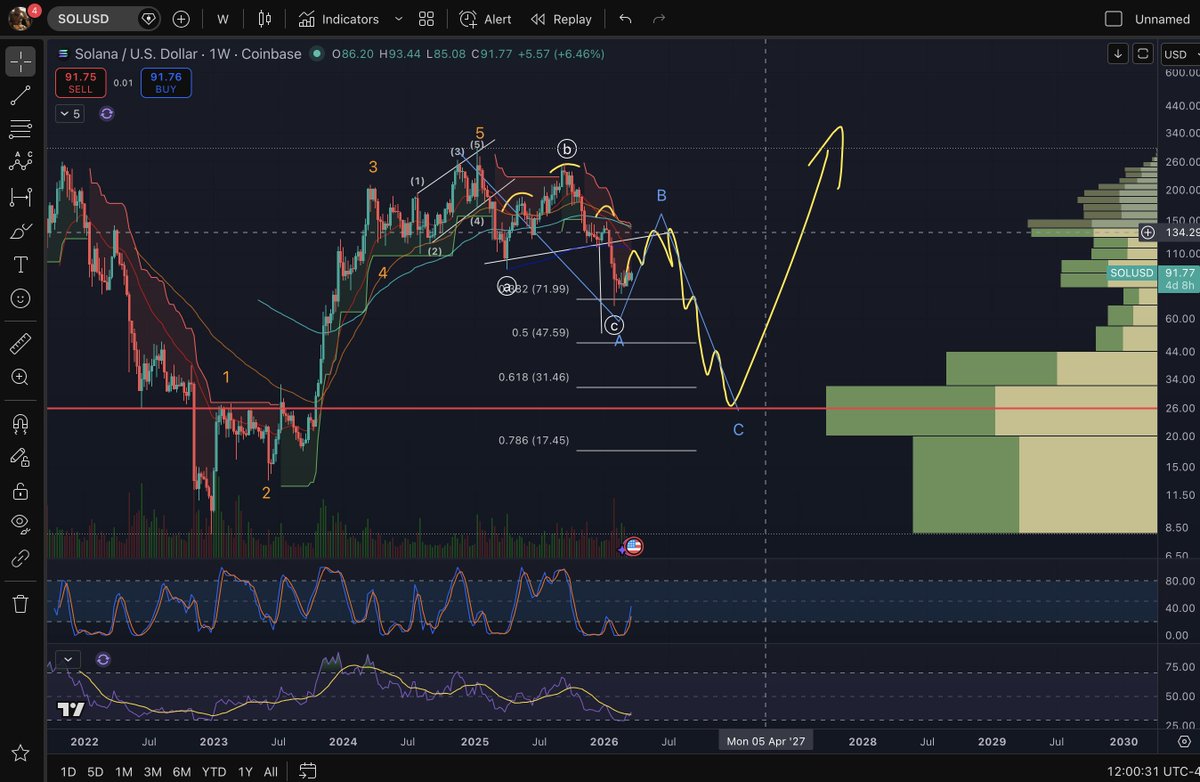The height and width of the screenshot is (782, 1200).
Task: Open the Unnamed layout name menu
Action: tap(1162, 19)
